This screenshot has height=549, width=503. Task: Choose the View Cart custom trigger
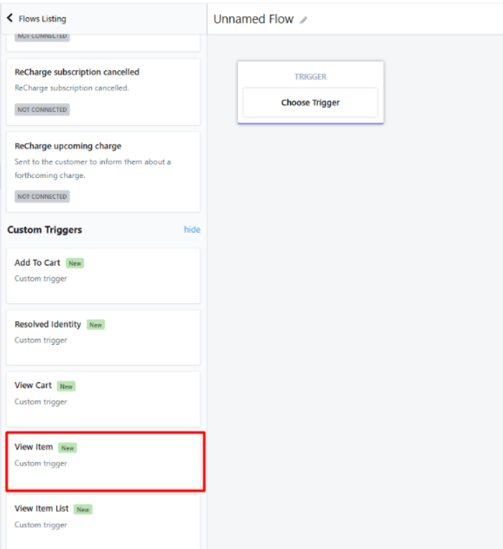pos(104,399)
